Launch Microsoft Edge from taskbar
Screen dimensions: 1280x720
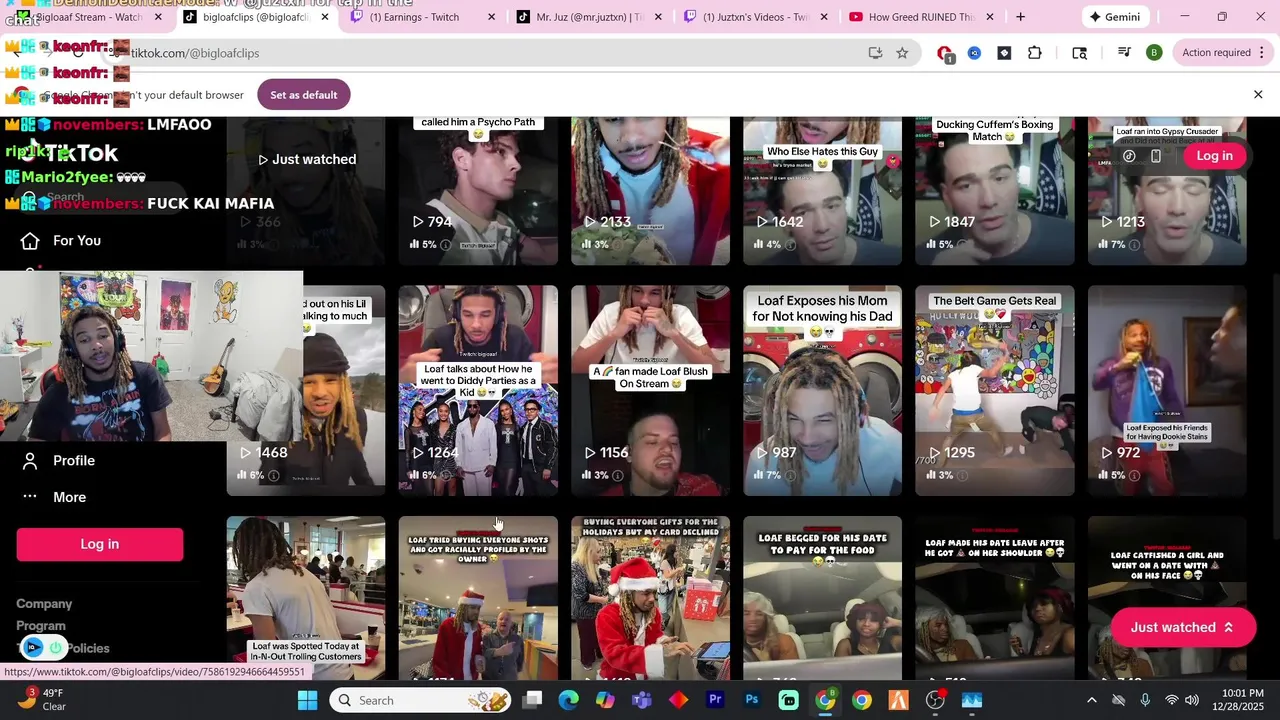pos(568,700)
